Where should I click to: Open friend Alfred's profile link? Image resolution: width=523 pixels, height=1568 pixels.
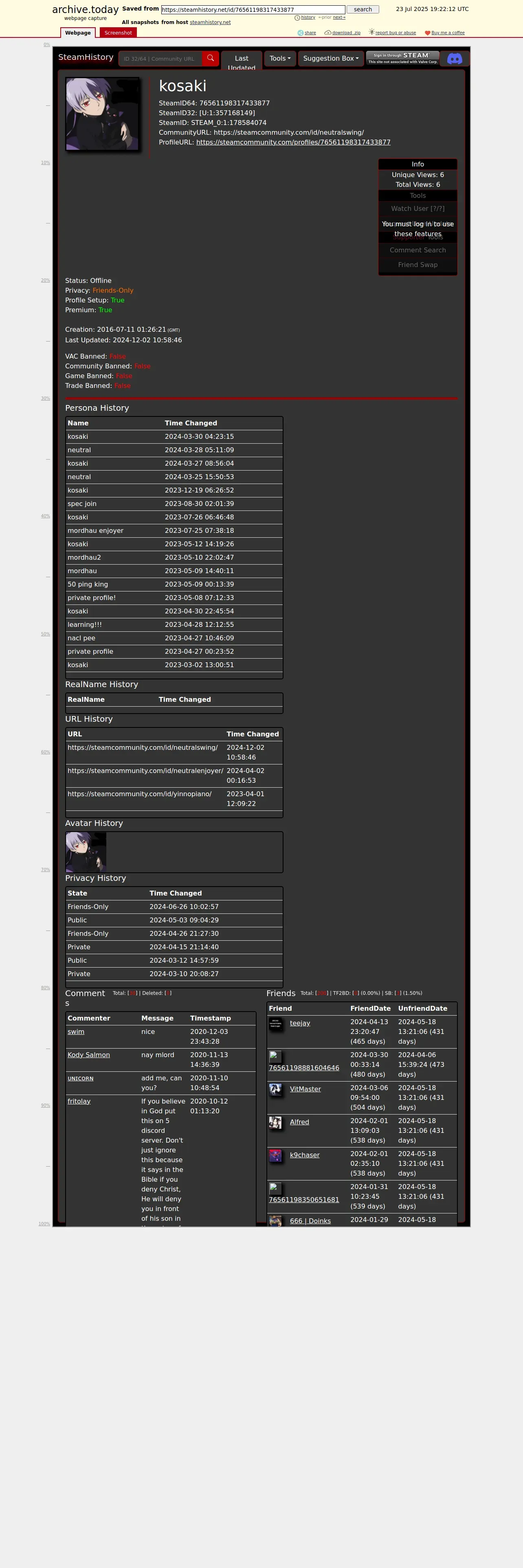[299, 1122]
